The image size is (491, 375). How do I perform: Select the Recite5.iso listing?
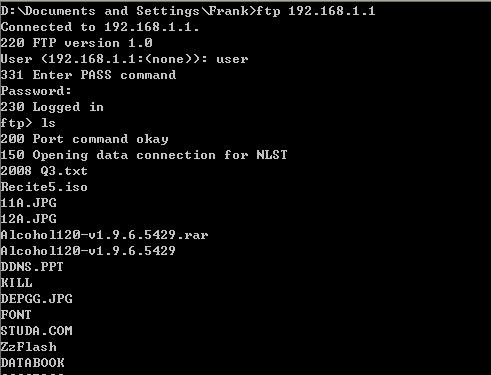[44, 187]
